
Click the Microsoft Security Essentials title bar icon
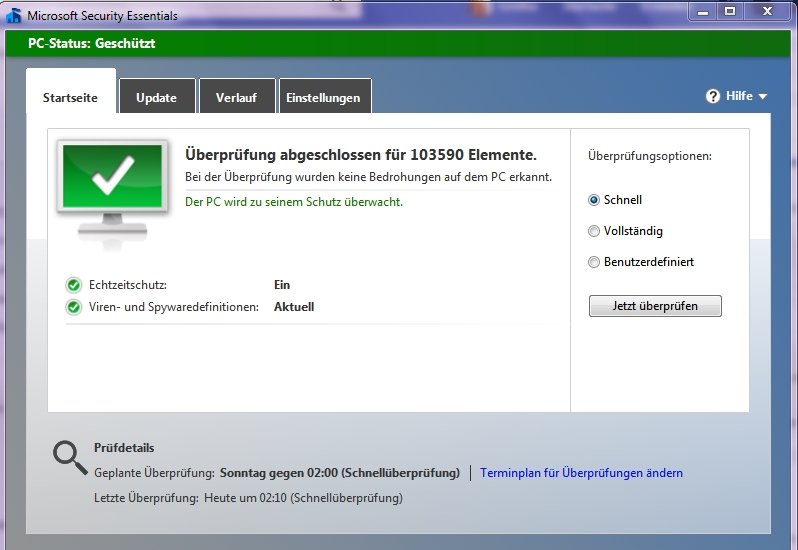[13, 16]
